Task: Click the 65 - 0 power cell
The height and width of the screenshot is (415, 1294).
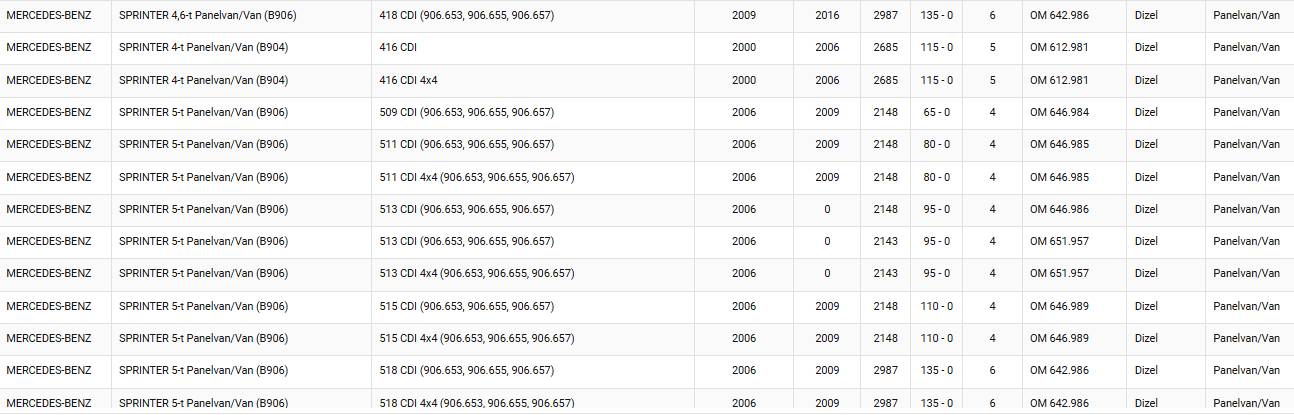Action: coord(936,113)
